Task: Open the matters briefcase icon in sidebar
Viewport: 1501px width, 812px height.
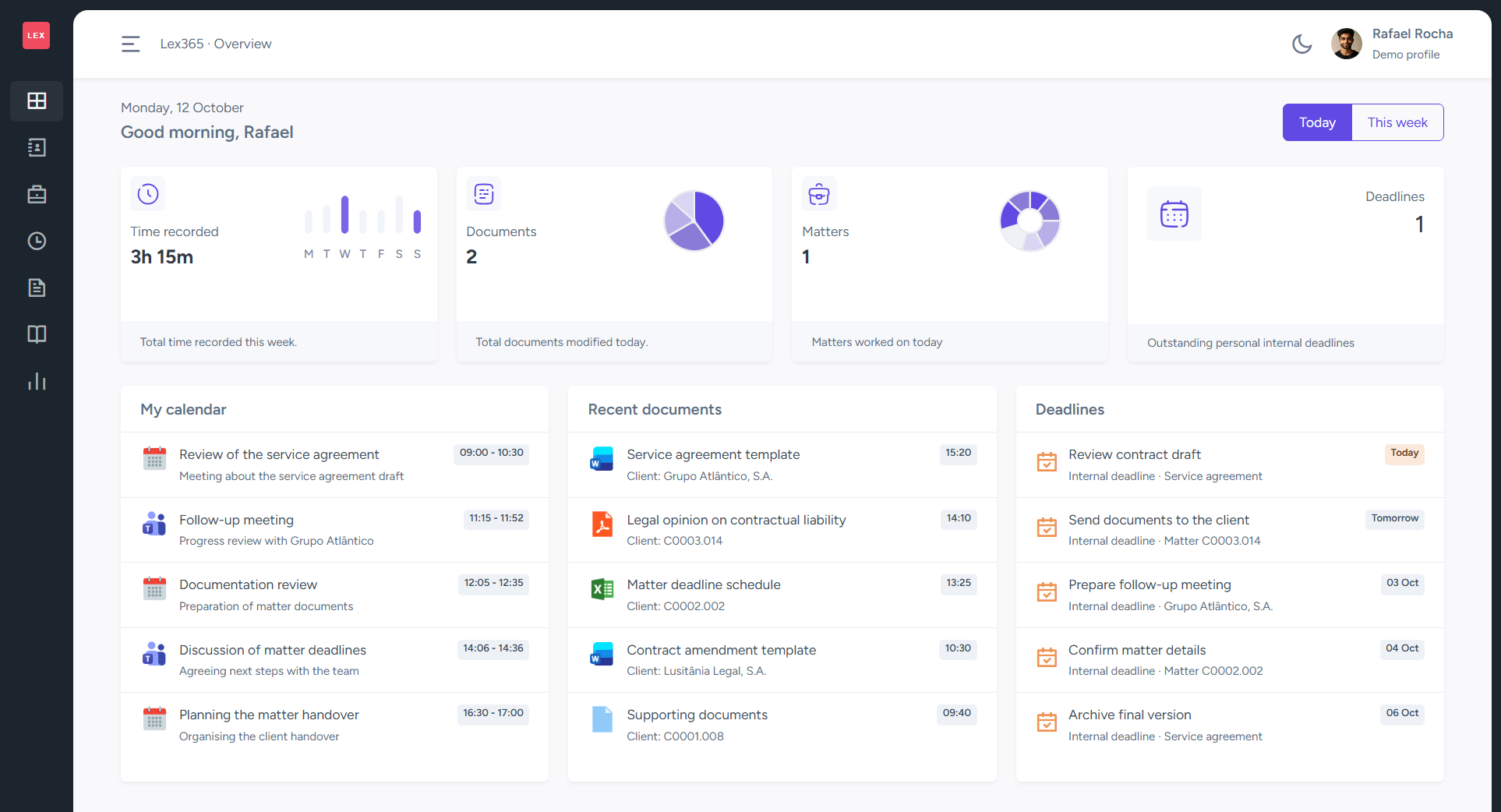Action: (x=37, y=194)
